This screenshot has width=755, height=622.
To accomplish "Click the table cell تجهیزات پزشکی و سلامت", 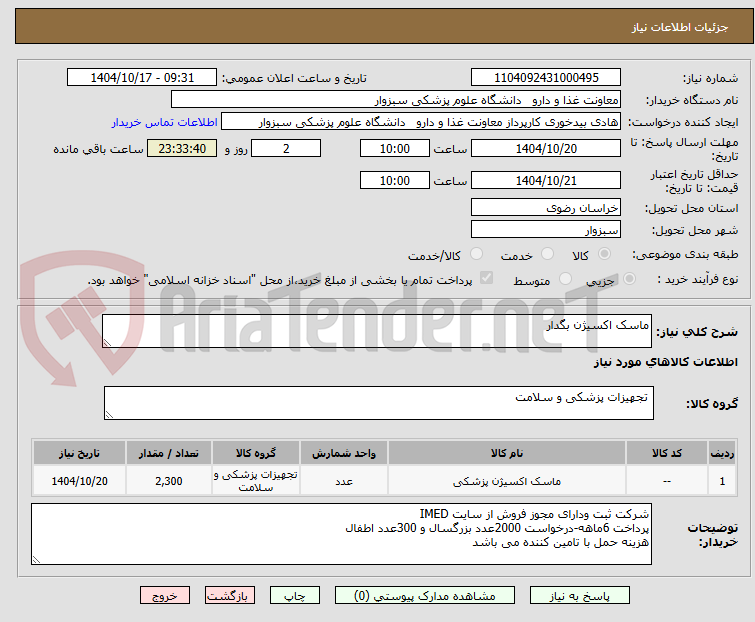I will point(256,480).
